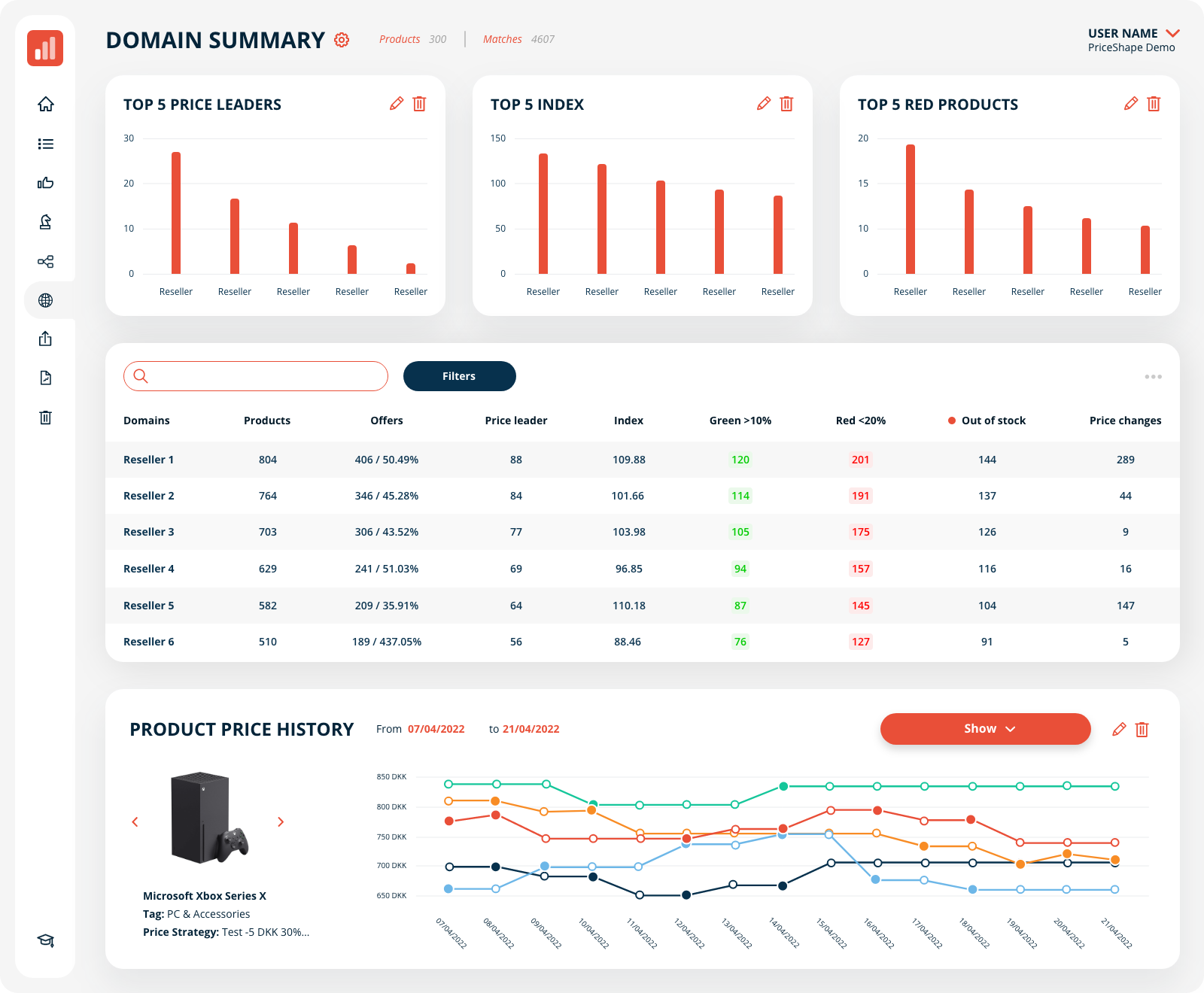Click Reseller 5 price changes value 147

click(1126, 606)
